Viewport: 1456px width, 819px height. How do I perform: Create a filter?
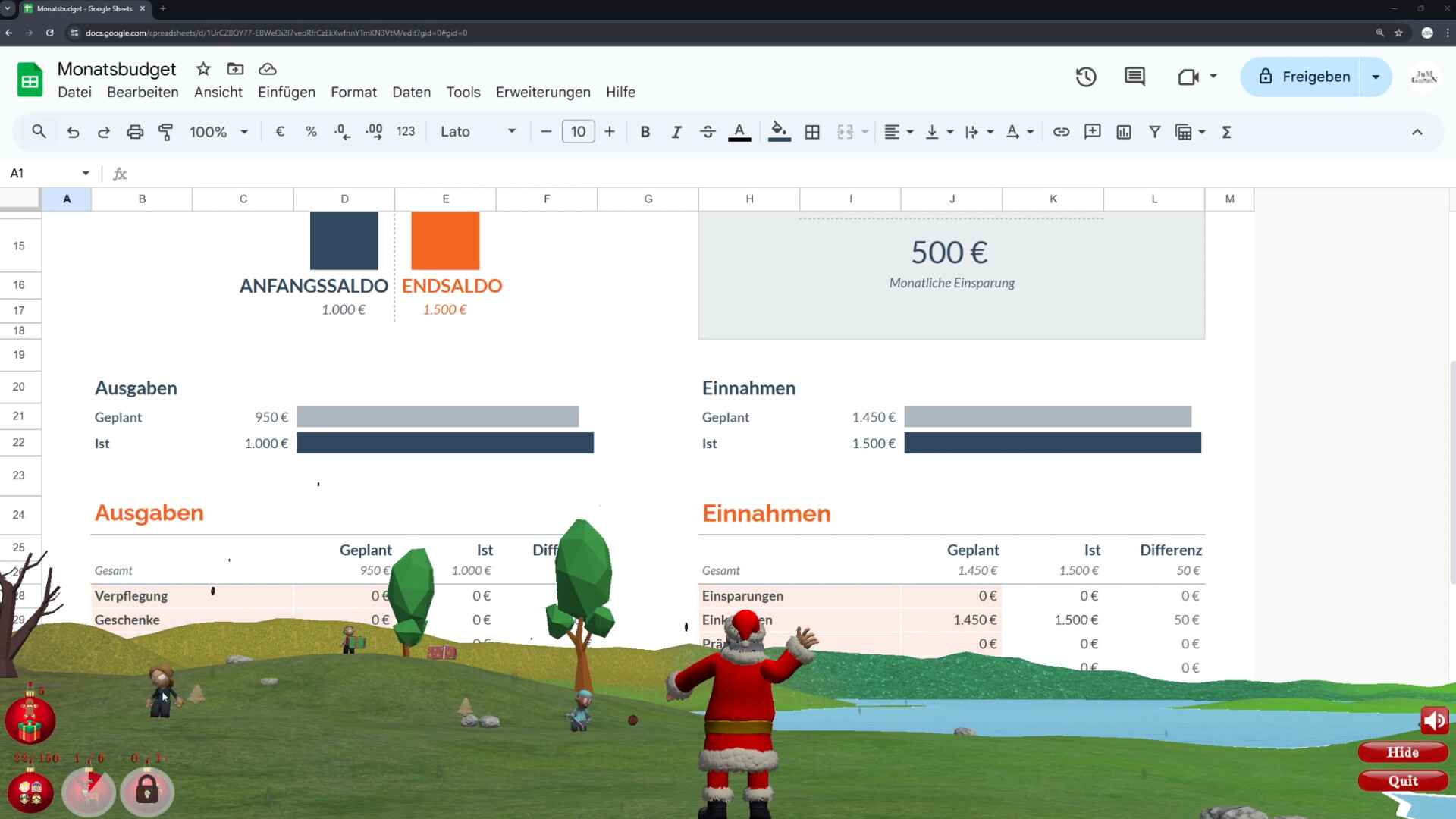click(x=1154, y=131)
